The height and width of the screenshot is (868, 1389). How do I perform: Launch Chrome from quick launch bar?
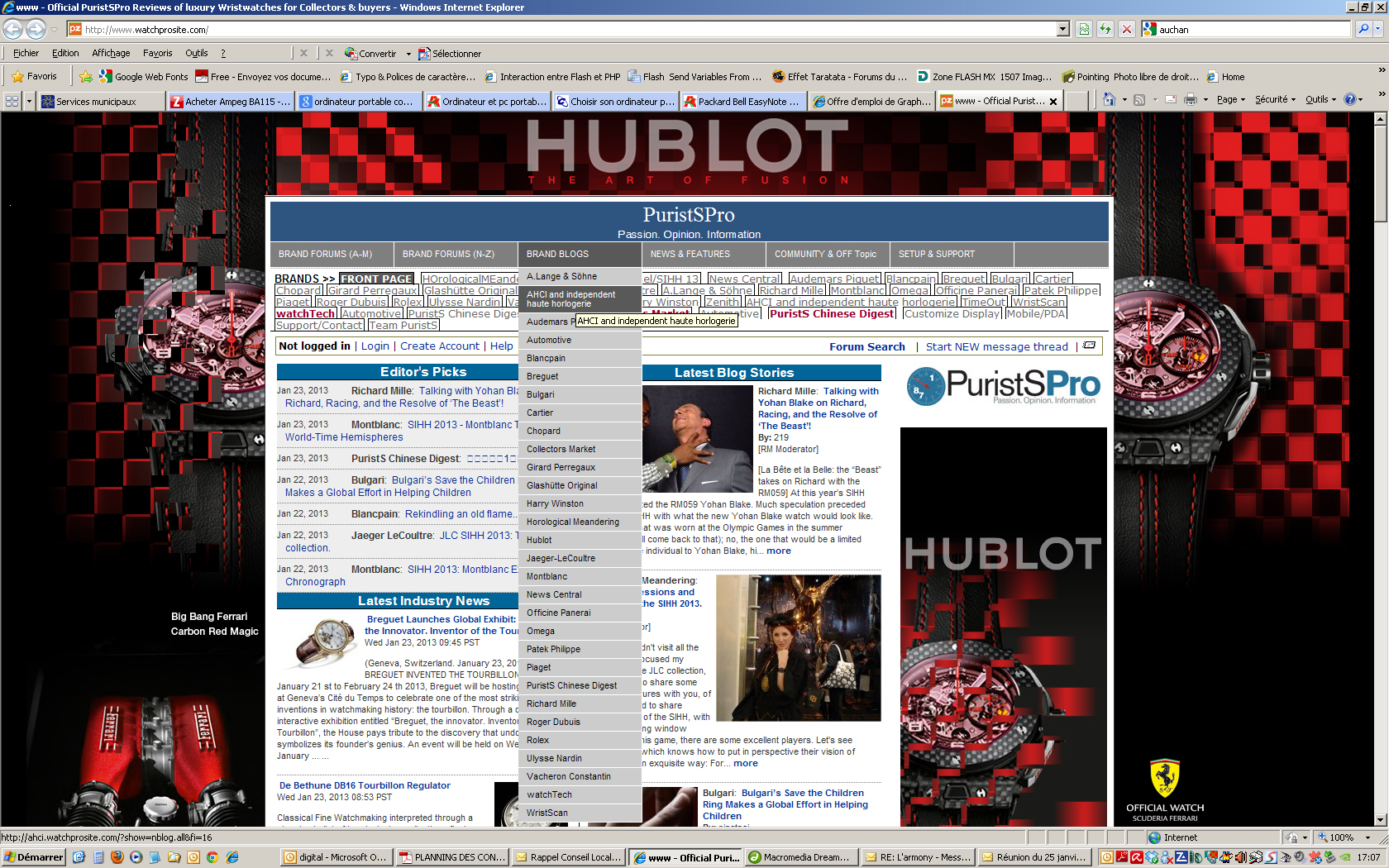pos(212,857)
